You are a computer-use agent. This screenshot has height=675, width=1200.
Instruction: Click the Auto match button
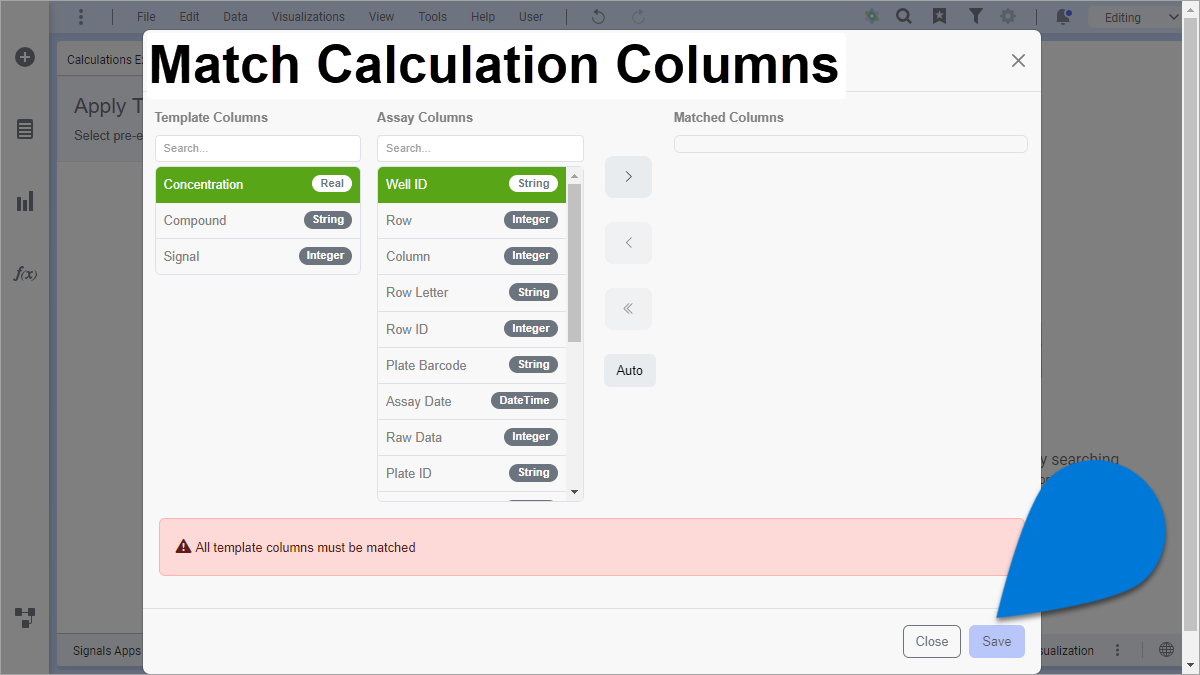[x=629, y=370]
